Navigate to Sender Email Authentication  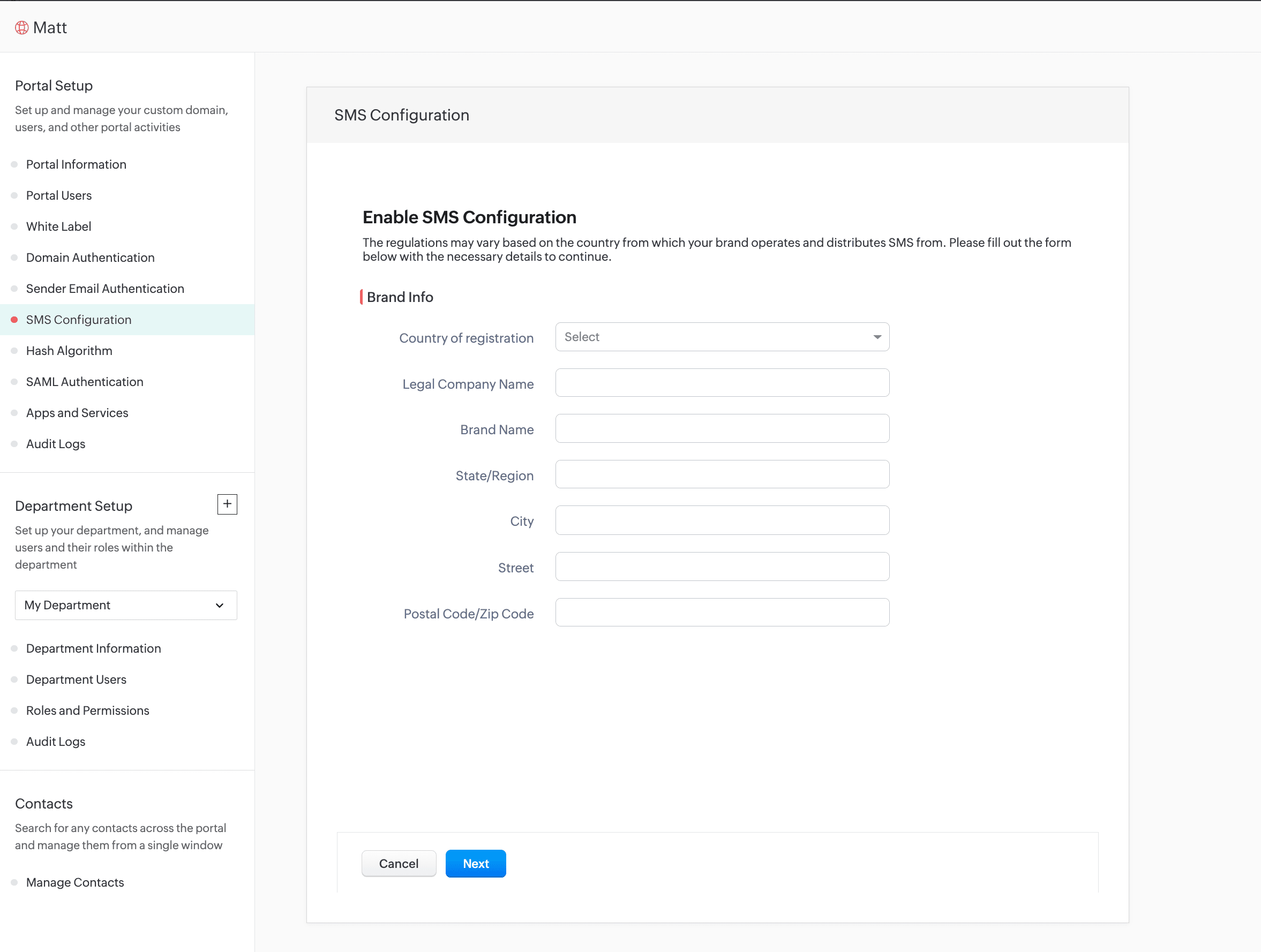[105, 288]
